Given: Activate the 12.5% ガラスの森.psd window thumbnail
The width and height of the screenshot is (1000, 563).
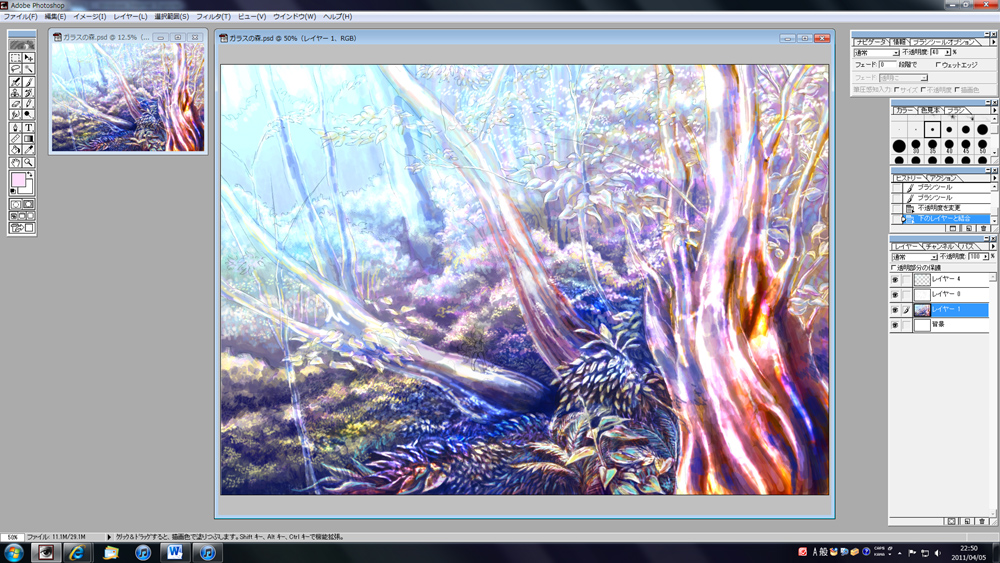Looking at the screenshot, I should tap(128, 98).
